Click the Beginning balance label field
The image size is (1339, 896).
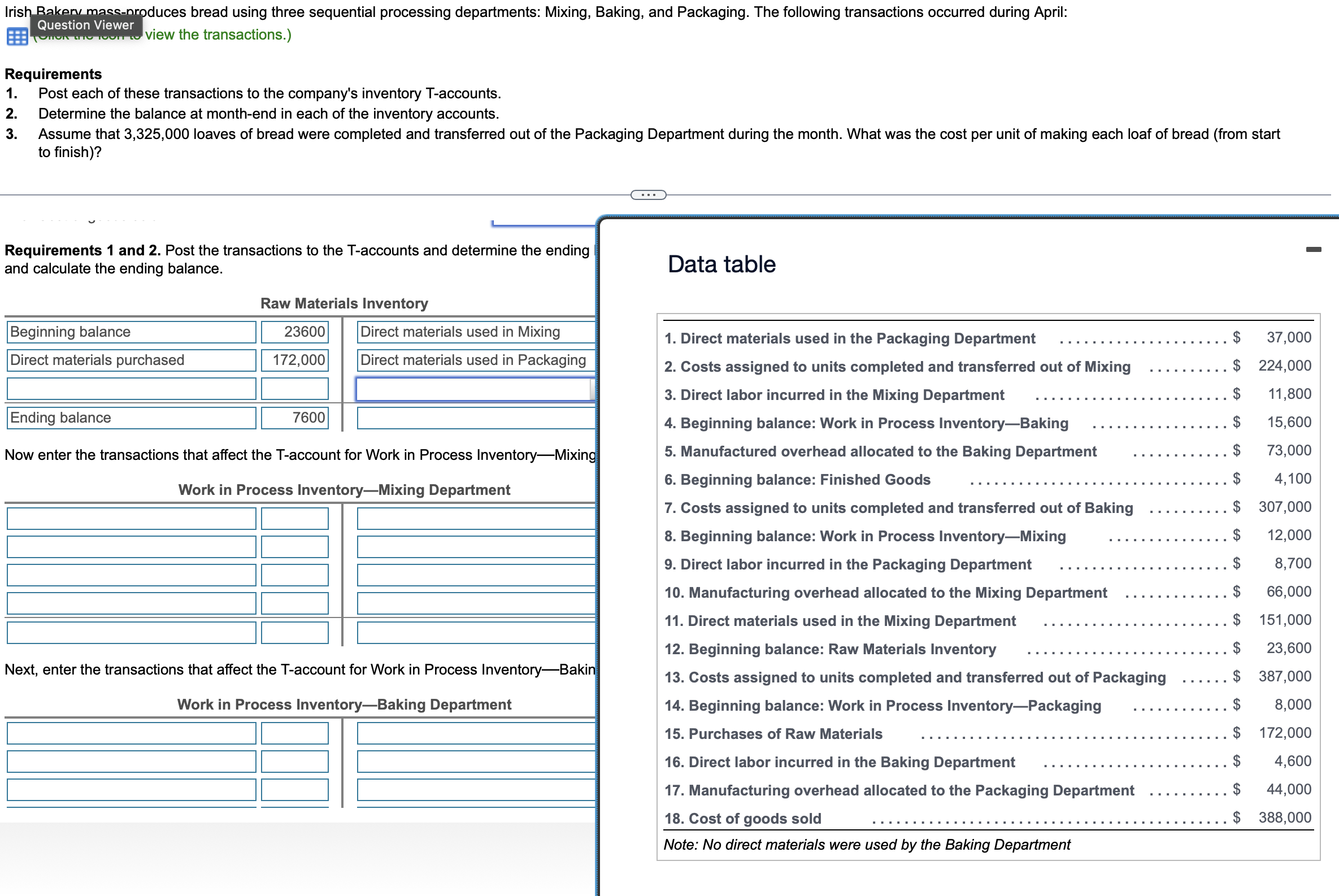(x=131, y=332)
